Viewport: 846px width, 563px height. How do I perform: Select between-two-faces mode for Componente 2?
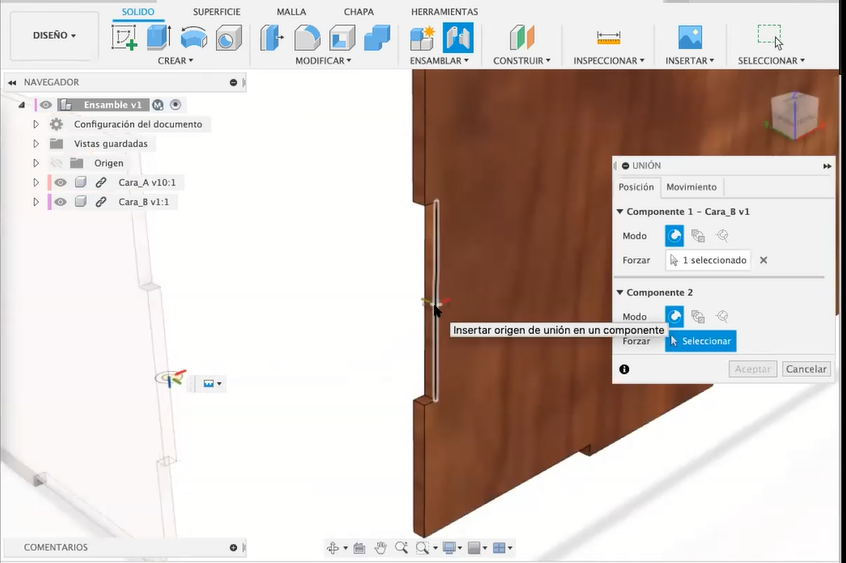pyautogui.click(x=698, y=316)
